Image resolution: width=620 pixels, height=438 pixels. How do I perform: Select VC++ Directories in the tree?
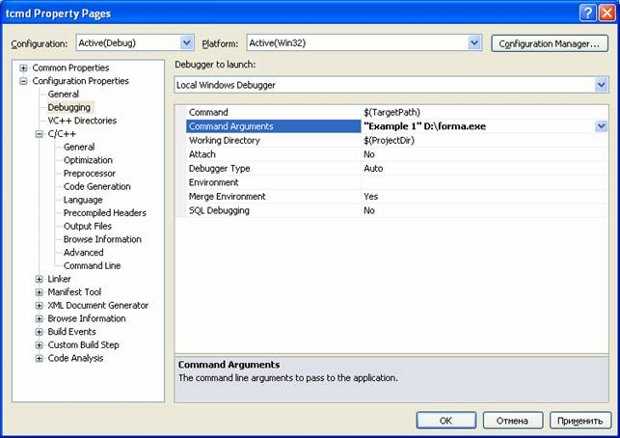tap(82, 121)
